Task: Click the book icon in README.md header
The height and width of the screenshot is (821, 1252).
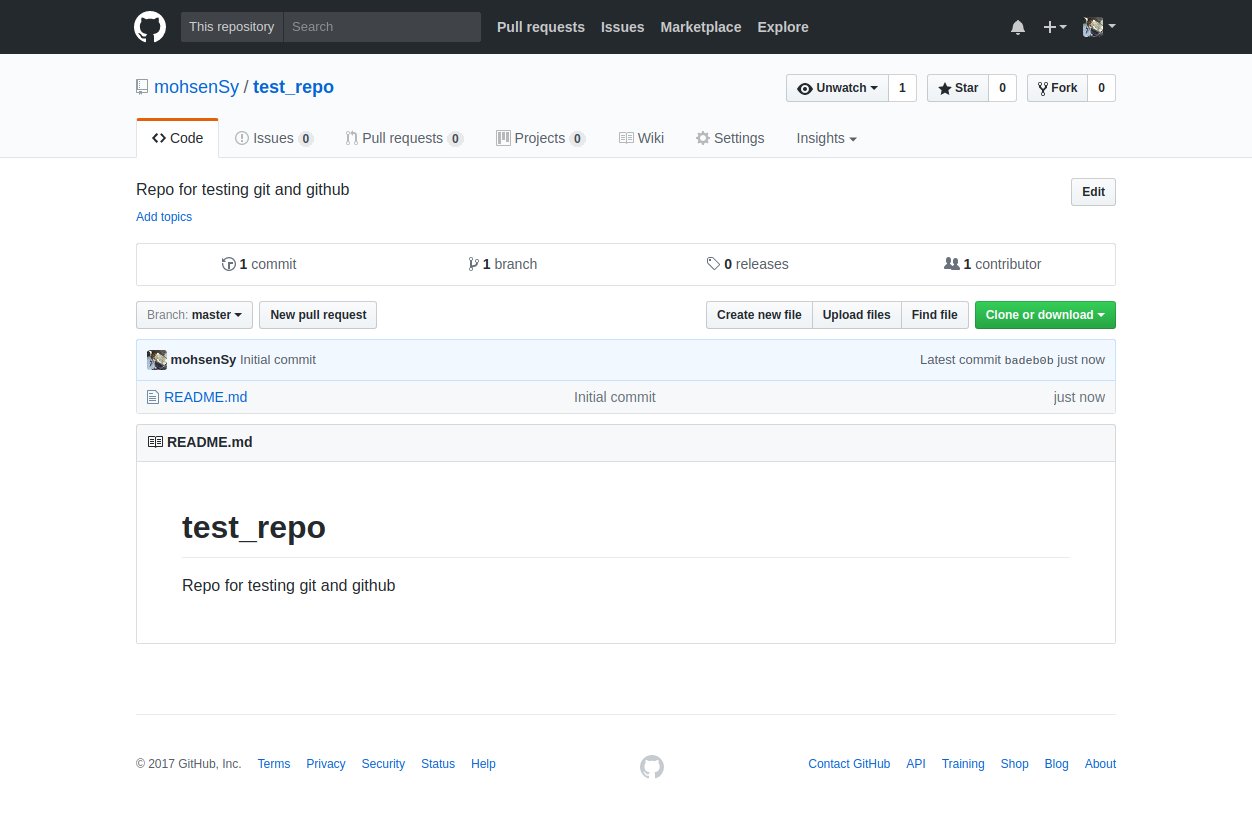Action: (x=155, y=442)
